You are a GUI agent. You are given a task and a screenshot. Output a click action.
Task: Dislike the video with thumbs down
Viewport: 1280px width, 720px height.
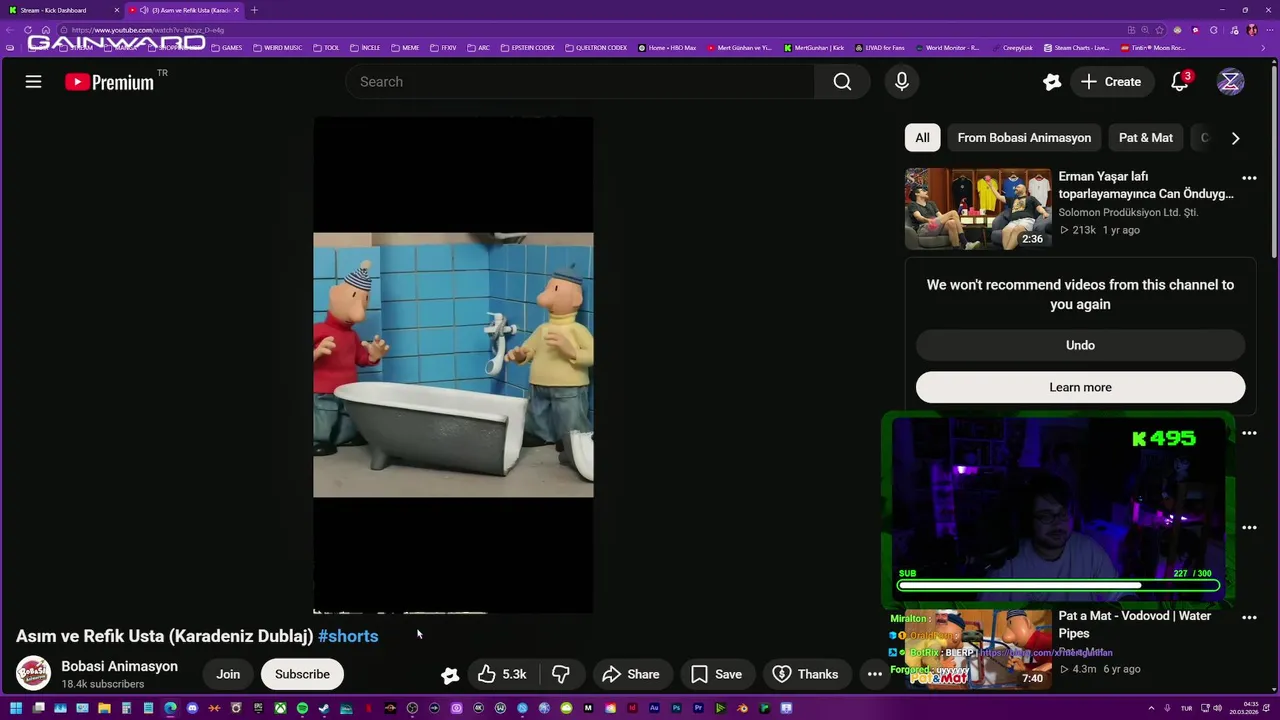click(x=561, y=674)
